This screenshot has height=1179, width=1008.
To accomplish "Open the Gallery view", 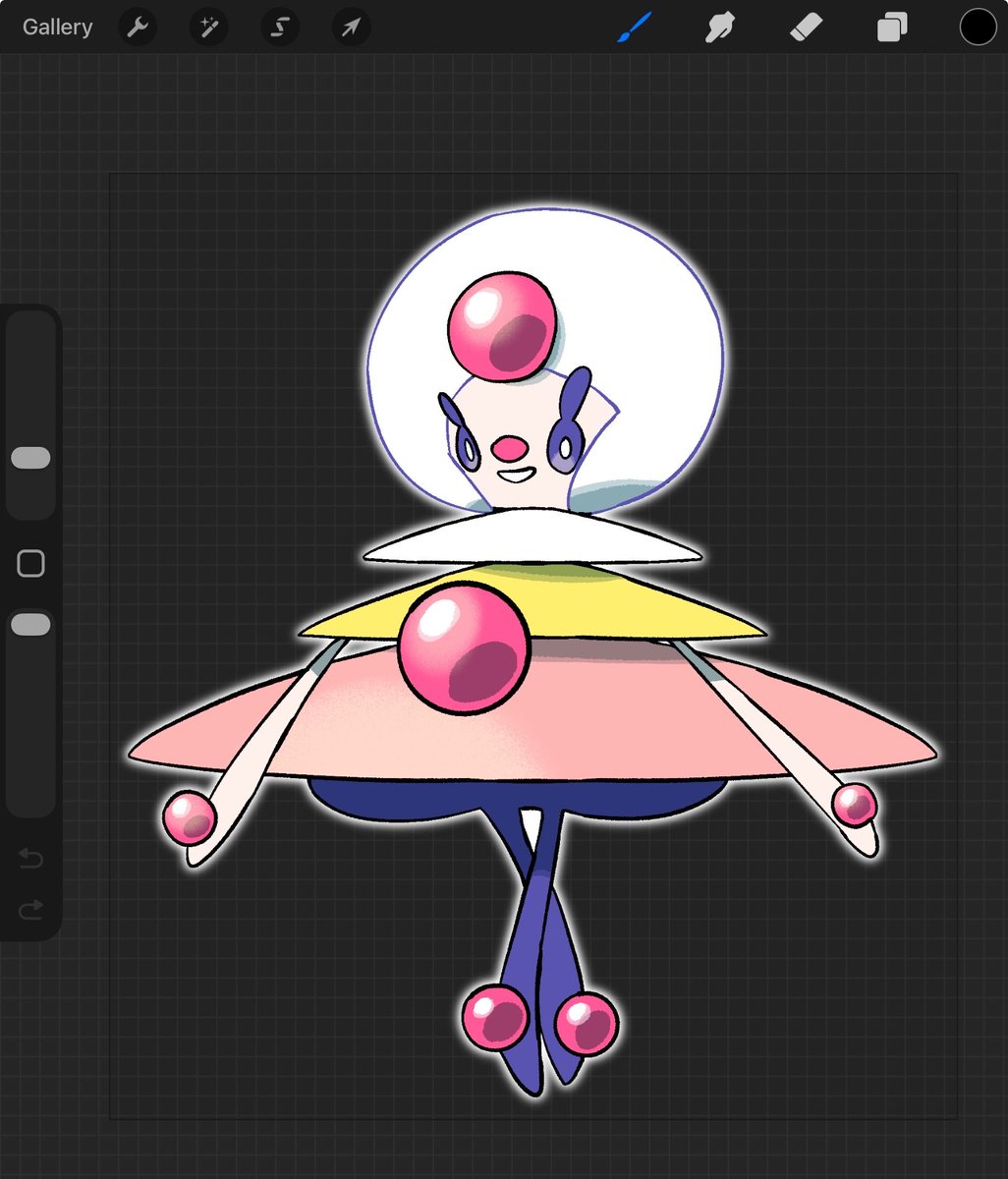I will (57, 28).
